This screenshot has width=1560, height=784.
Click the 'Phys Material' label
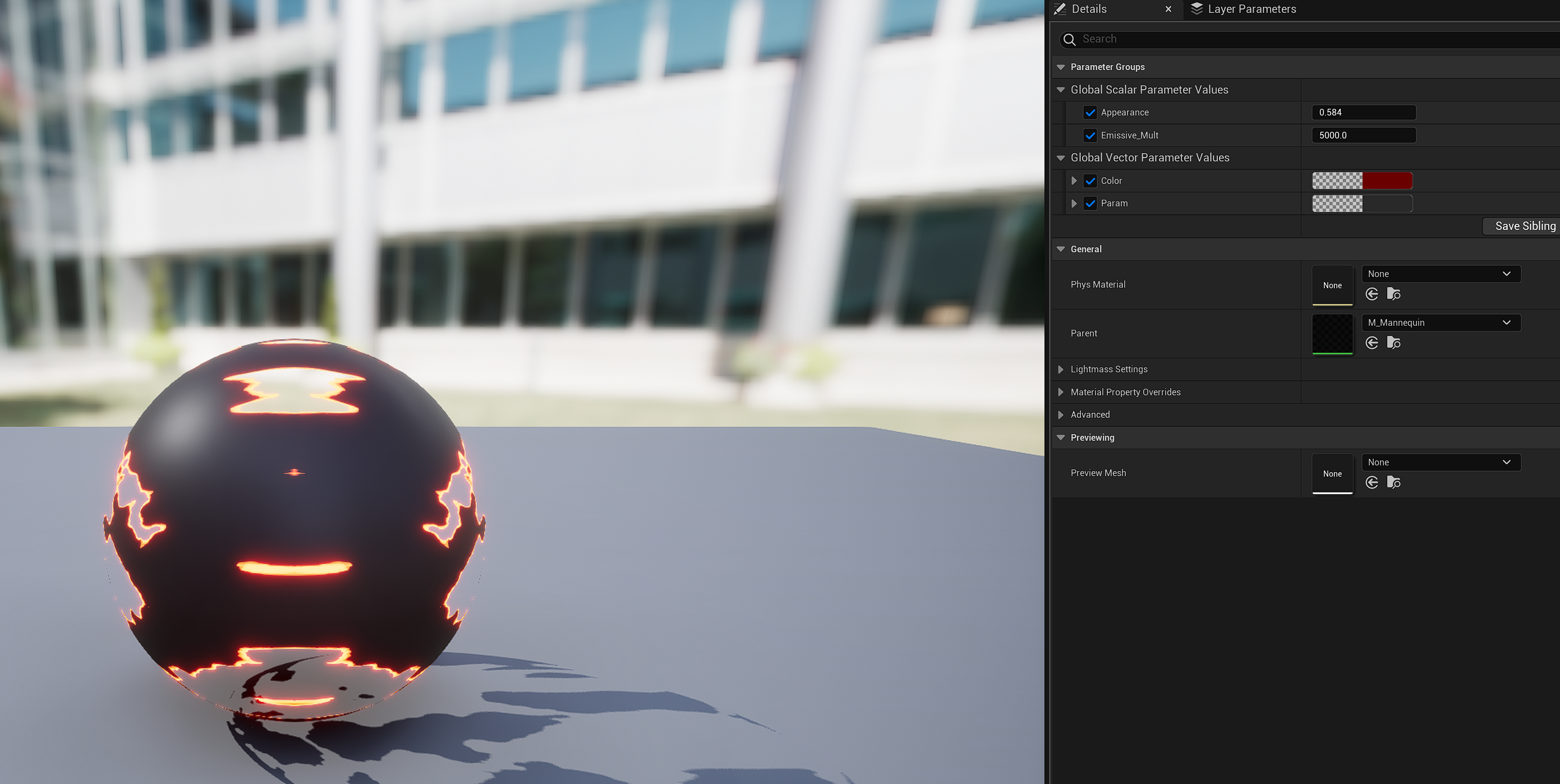click(x=1097, y=284)
